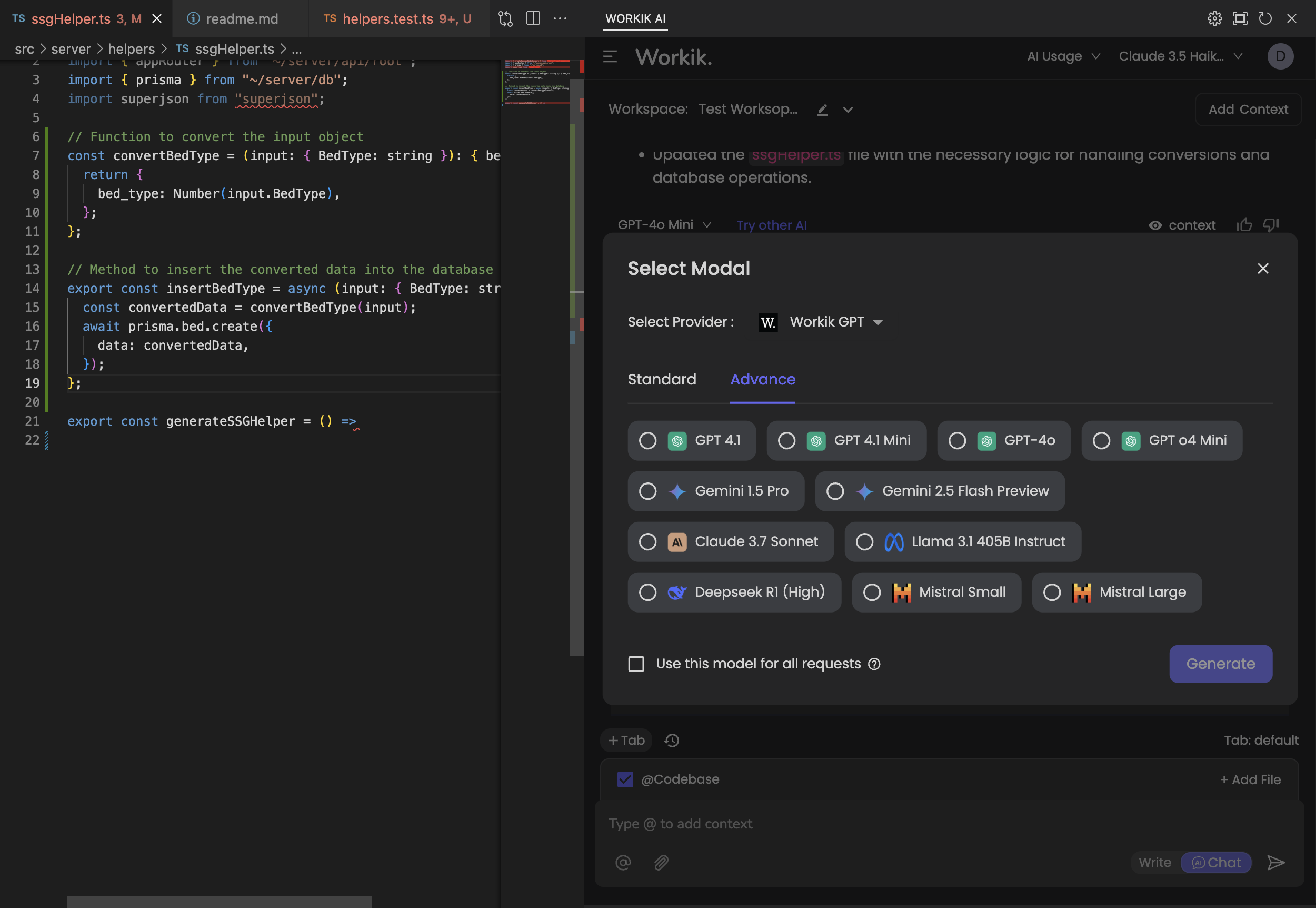Give thumbs down to the response

pyautogui.click(x=1271, y=225)
